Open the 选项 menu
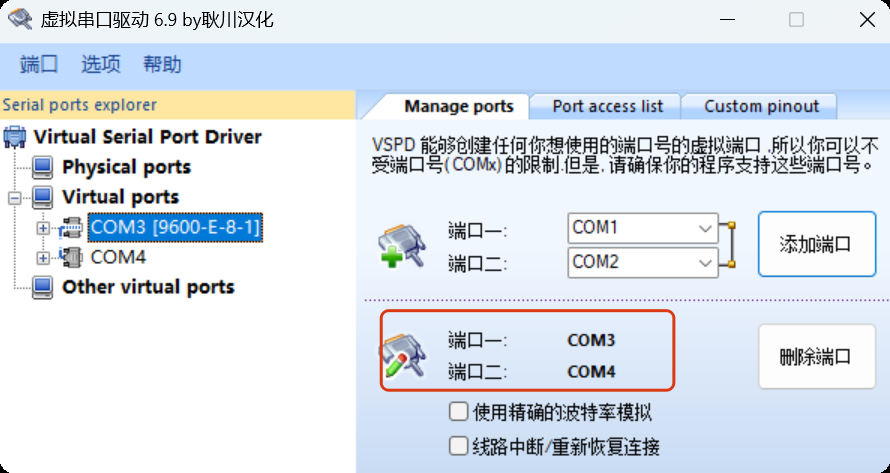 100,64
